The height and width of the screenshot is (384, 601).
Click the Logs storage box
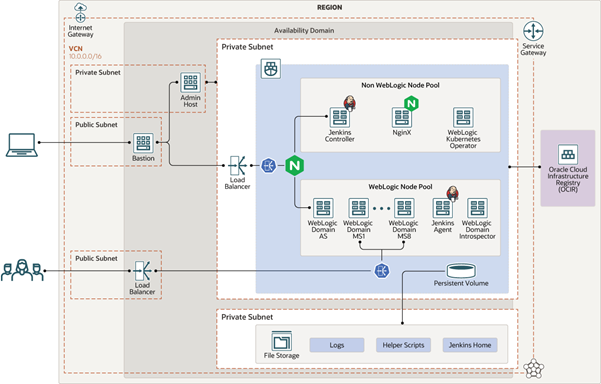337,345
